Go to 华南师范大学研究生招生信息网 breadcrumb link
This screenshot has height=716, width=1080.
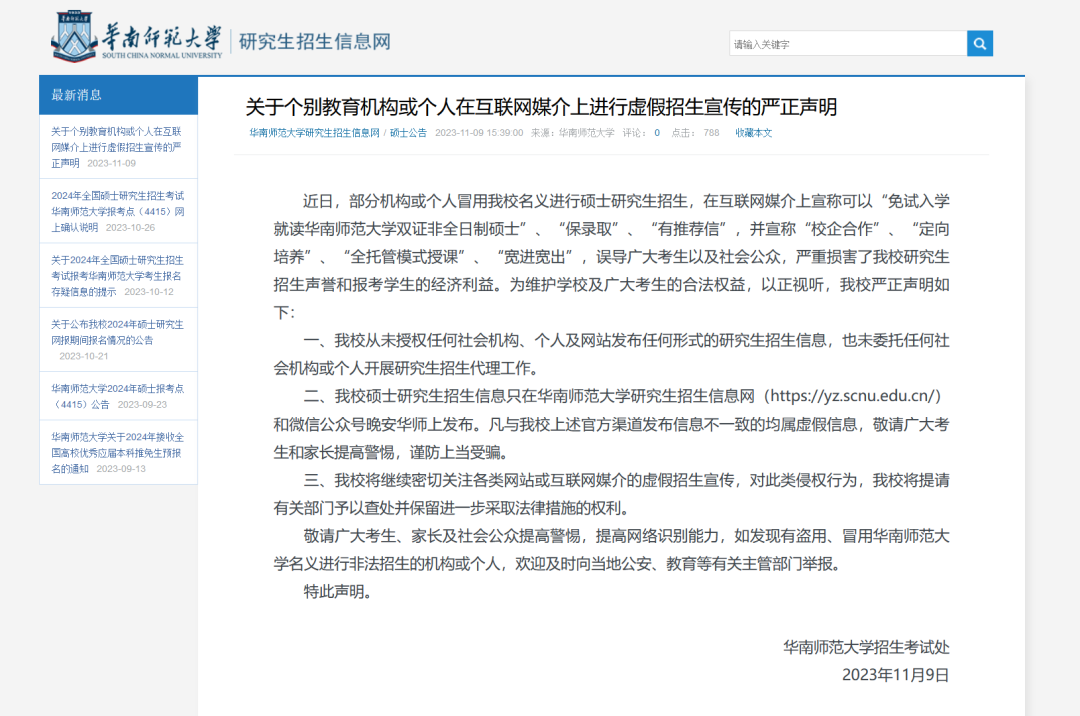[x=314, y=133]
